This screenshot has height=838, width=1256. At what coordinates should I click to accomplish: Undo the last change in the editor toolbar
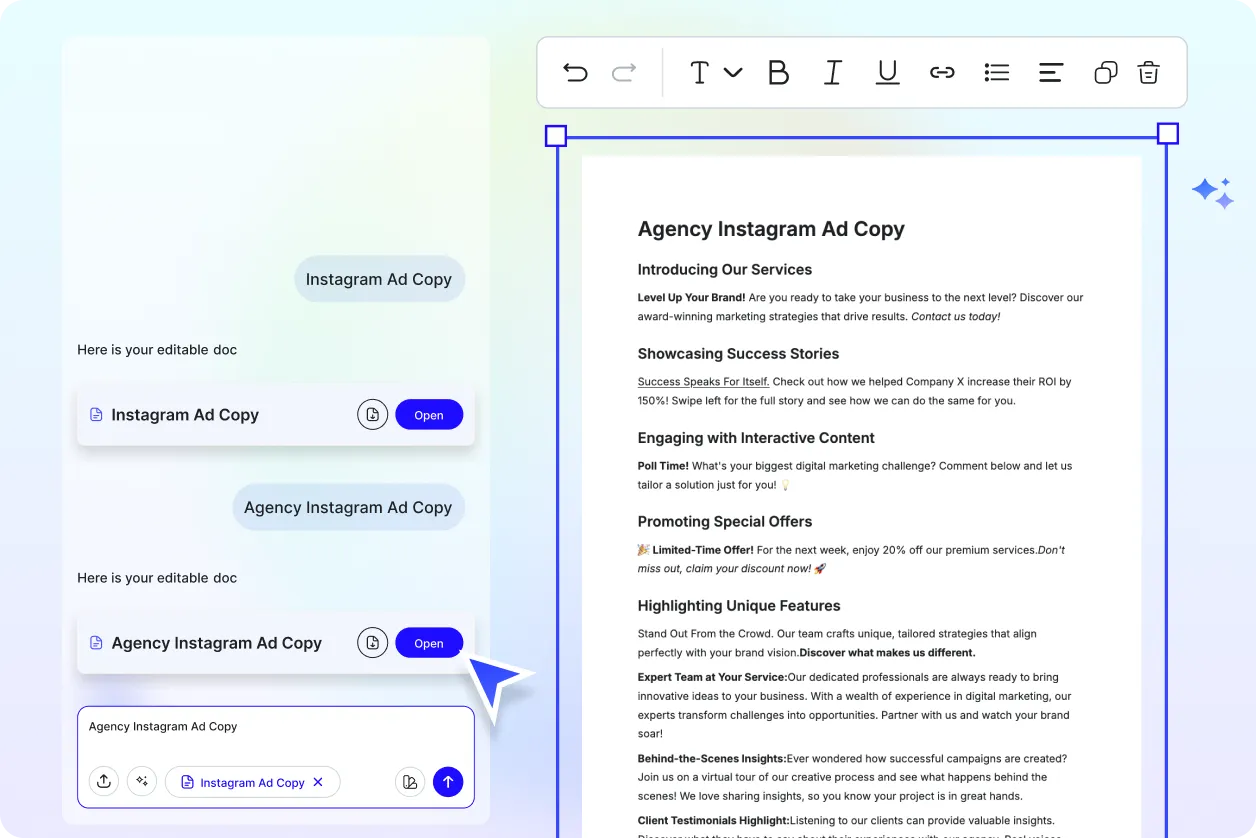(x=575, y=72)
